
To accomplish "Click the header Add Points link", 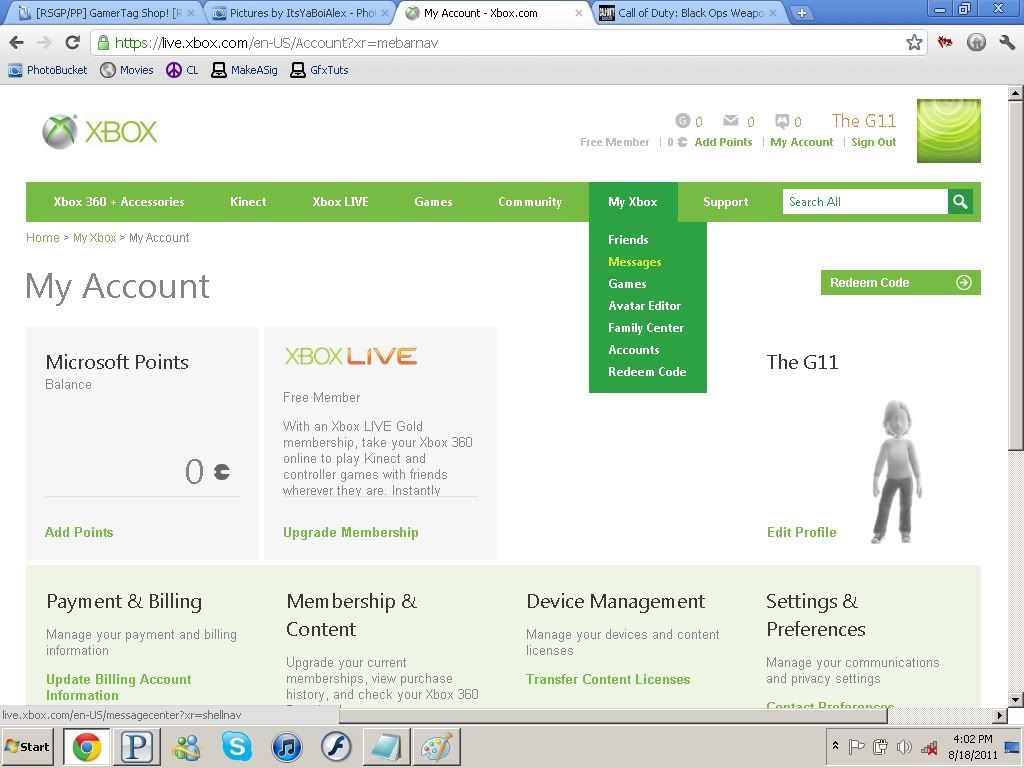I will [x=723, y=142].
